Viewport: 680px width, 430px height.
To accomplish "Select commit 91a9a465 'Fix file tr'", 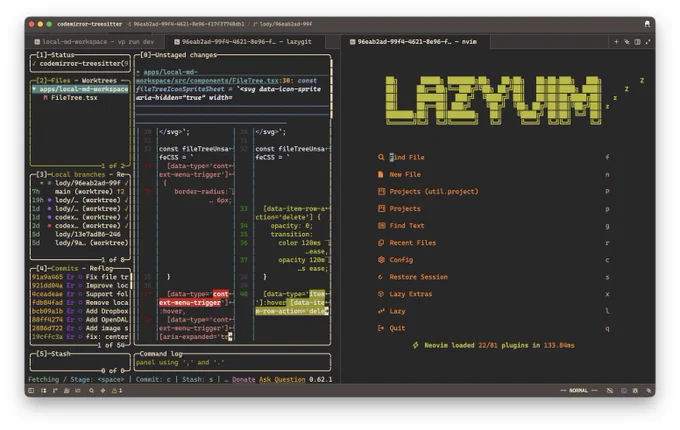I will pos(80,277).
